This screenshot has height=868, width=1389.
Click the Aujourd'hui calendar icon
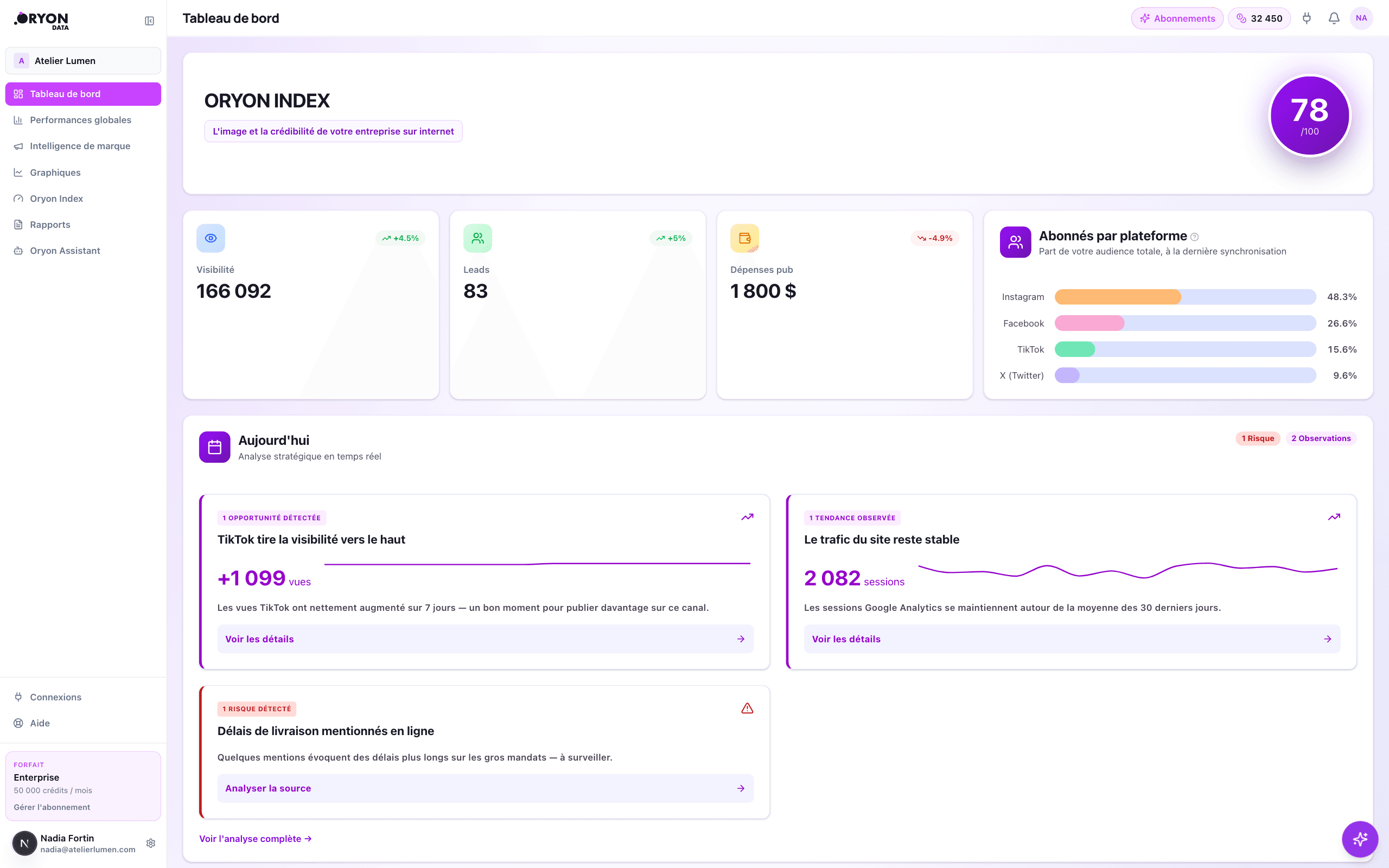coord(215,447)
